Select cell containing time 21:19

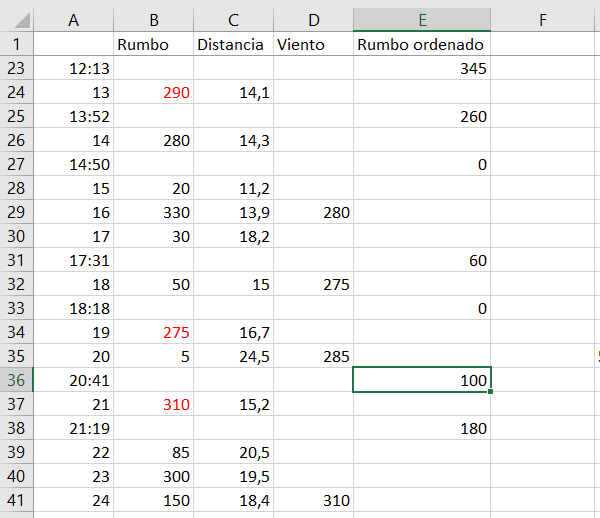tap(73, 428)
